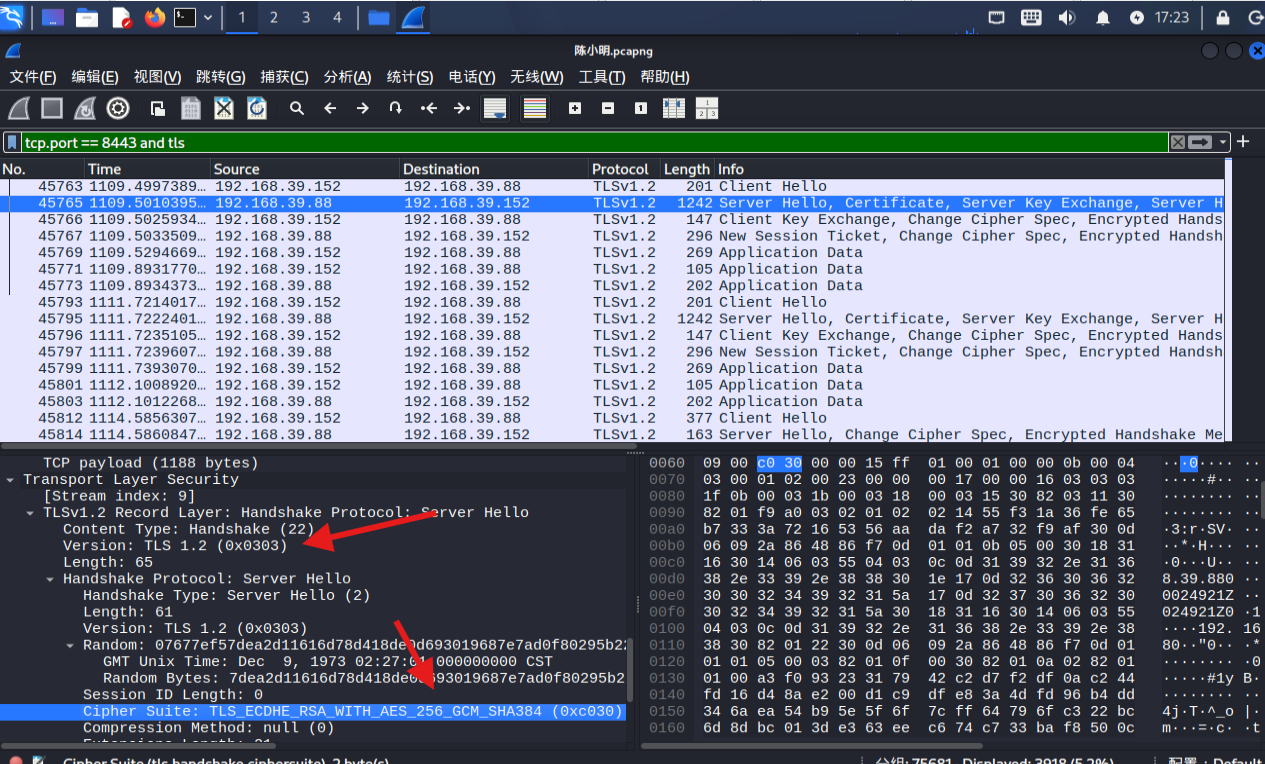This screenshot has width=1265, height=764.
Task: Collapse the TLSv1.2 Record Layer node
Action: point(30,513)
